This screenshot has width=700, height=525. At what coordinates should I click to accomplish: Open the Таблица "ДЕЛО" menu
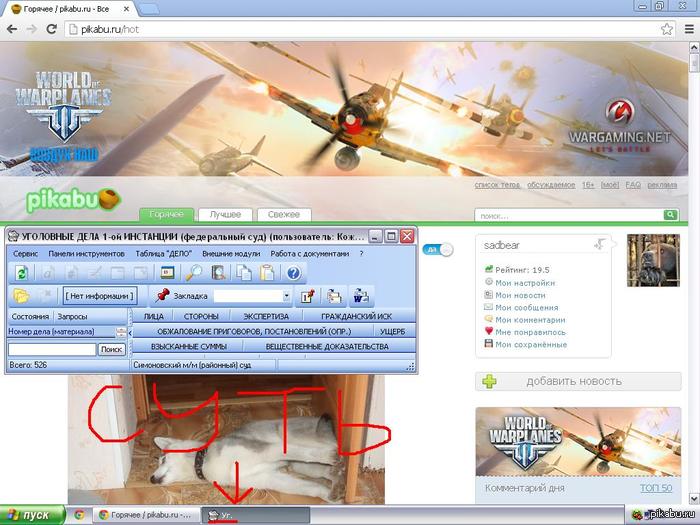163,254
